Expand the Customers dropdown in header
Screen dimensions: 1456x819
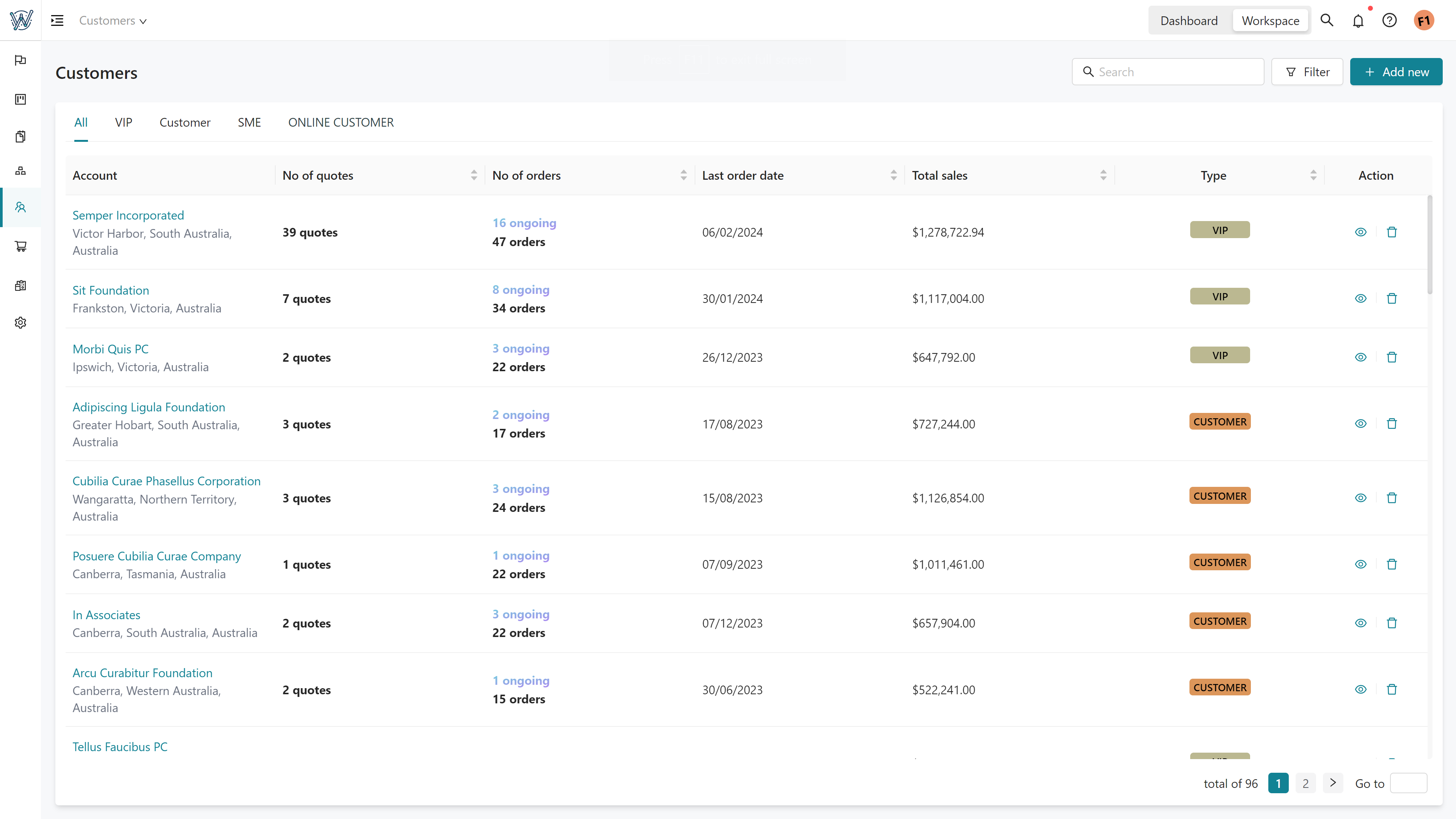tap(113, 20)
